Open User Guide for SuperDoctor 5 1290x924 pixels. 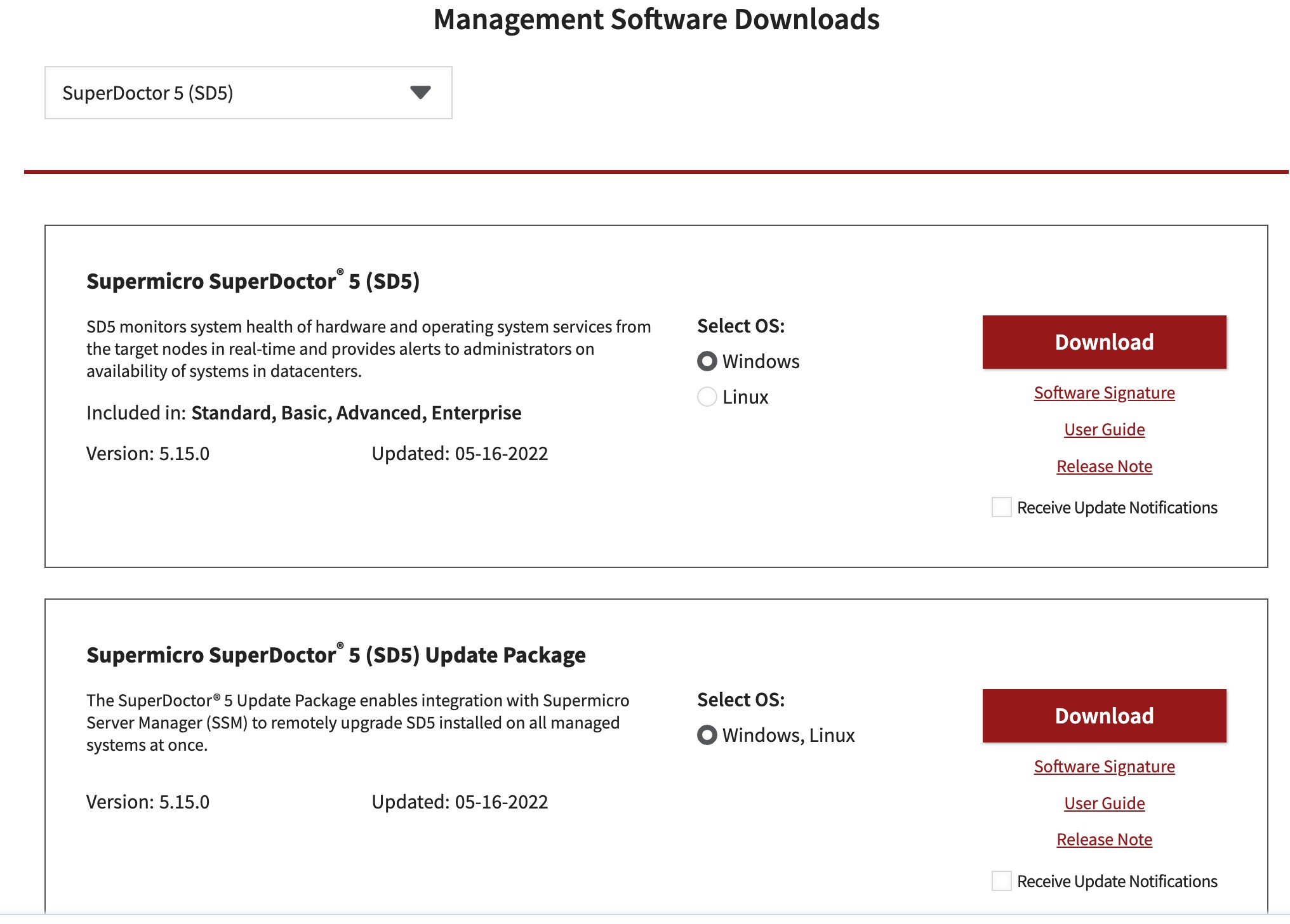point(1104,430)
